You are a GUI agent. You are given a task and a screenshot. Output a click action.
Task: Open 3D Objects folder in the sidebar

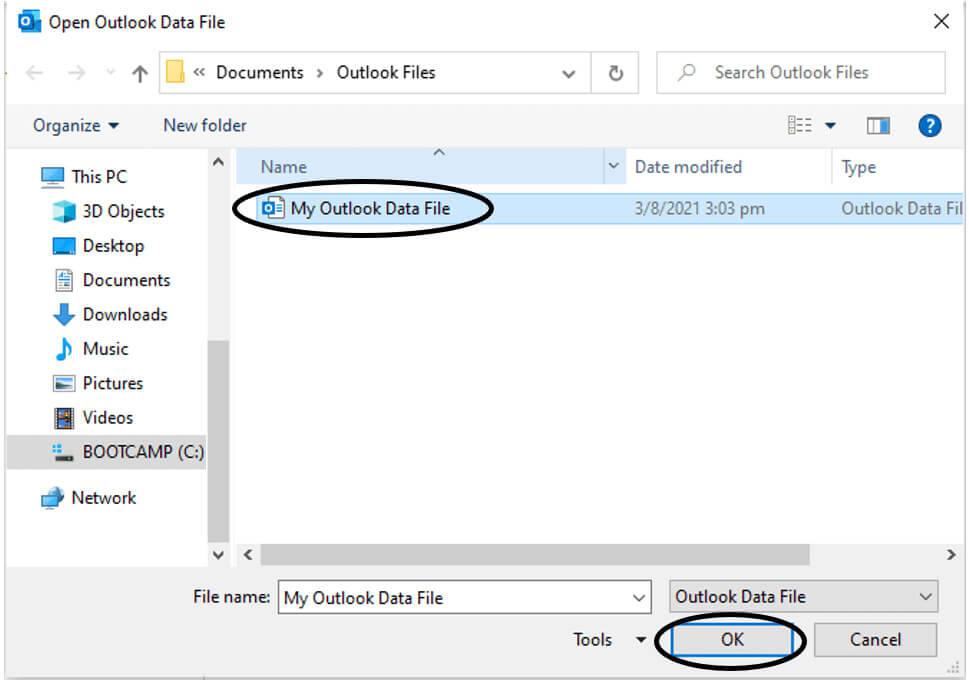(x=124, y=211)
